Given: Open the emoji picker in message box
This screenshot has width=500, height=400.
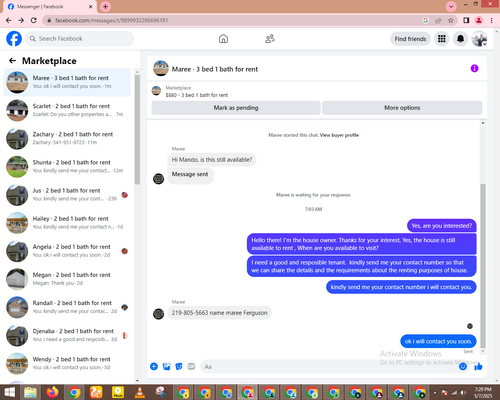Looking at the screenshot, I should click(x=463, y=366).
